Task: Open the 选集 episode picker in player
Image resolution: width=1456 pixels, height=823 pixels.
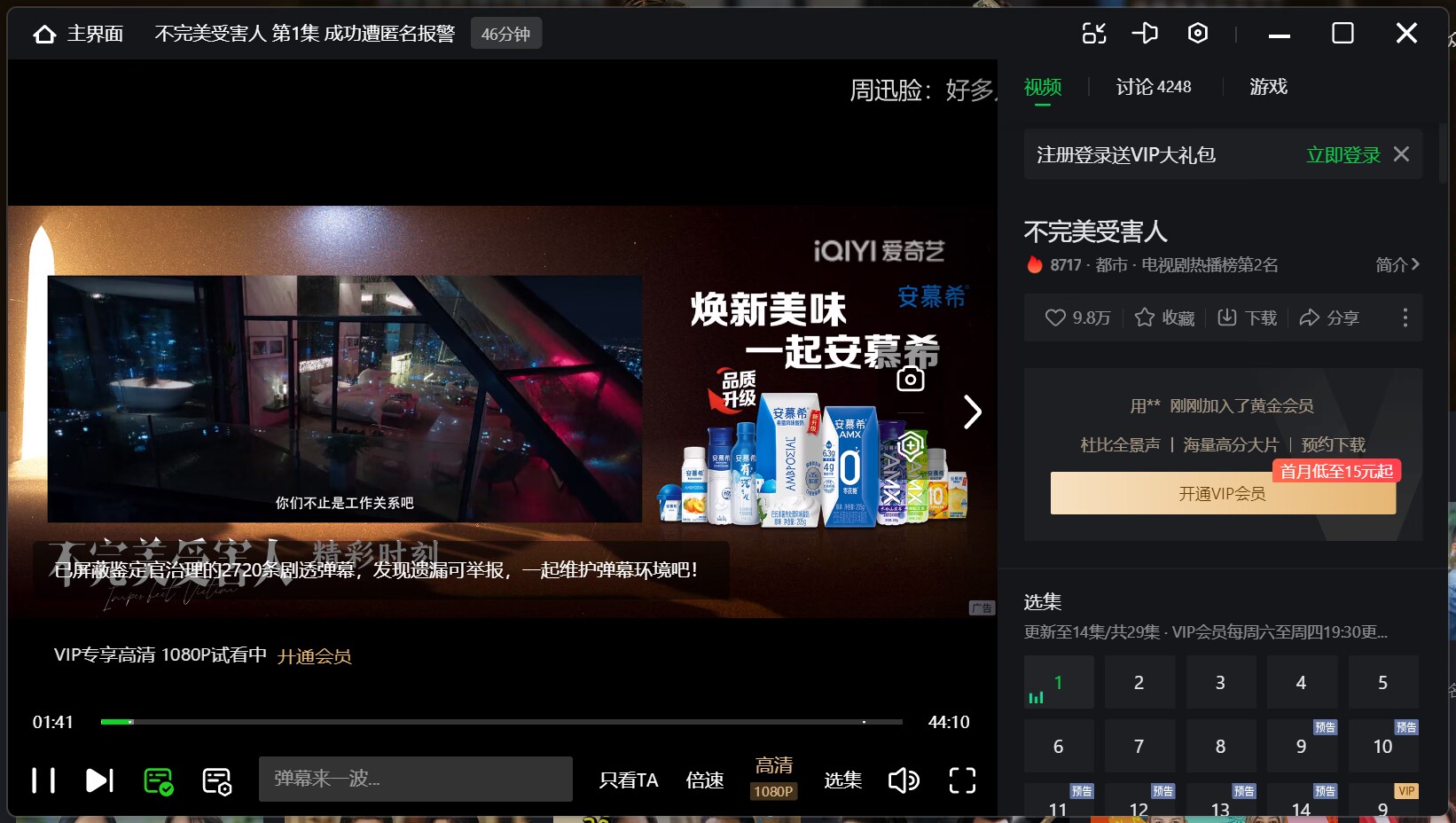Action: click(843, 780)
